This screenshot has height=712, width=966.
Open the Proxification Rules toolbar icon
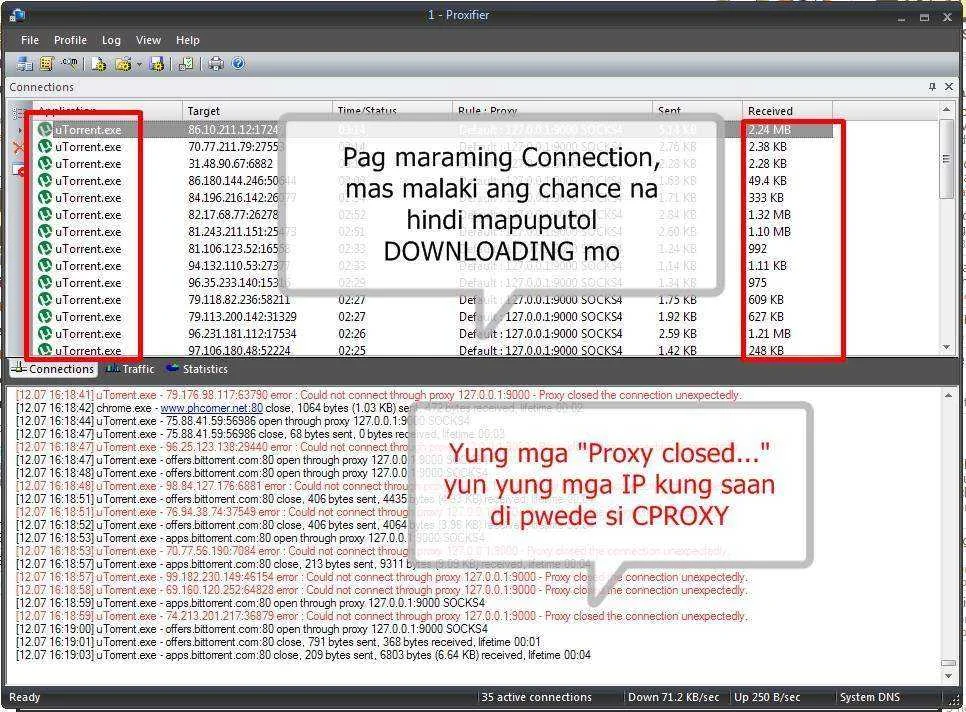pos(47,63)
